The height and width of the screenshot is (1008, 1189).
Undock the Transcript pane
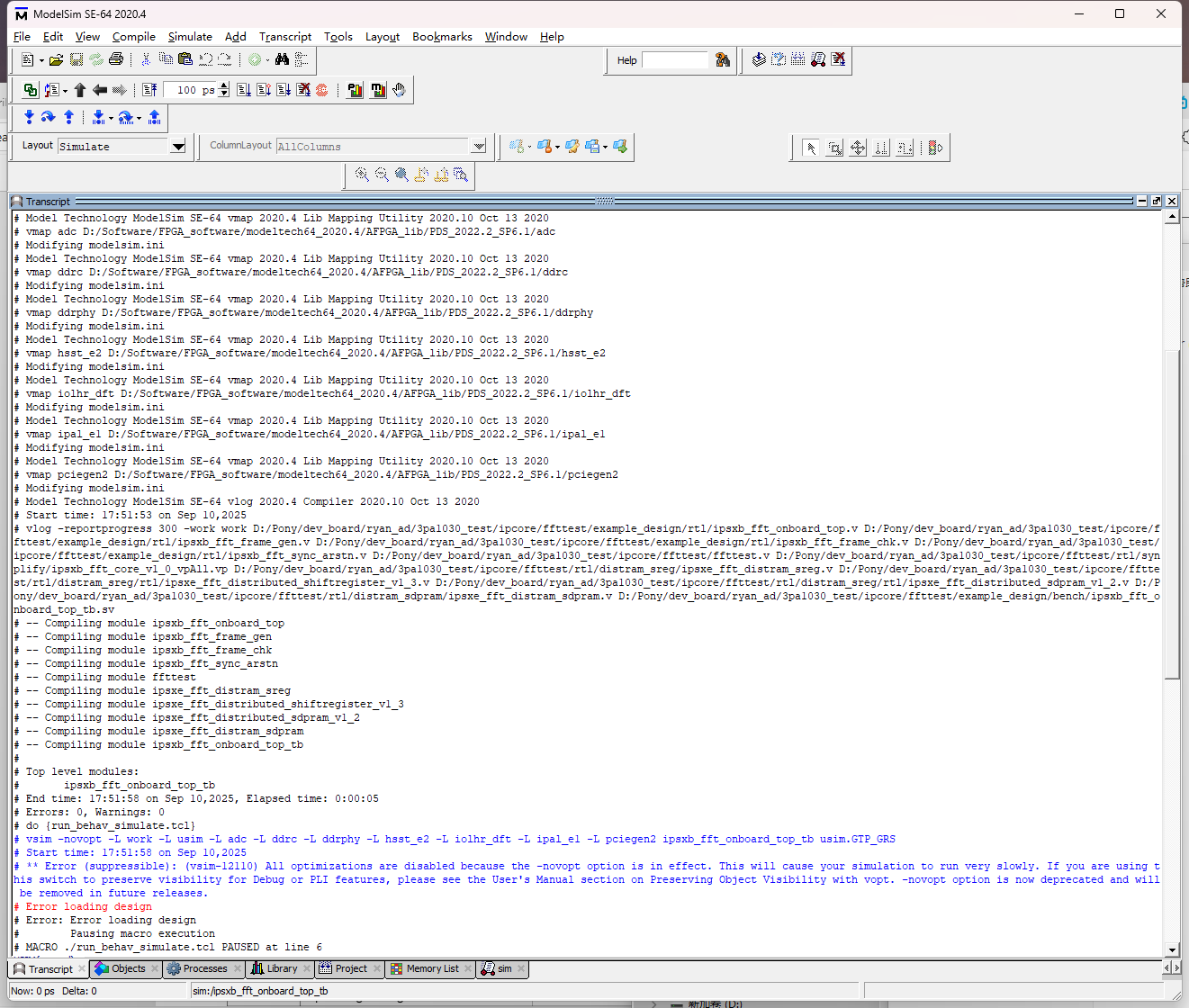click(x=1157, y=201)
